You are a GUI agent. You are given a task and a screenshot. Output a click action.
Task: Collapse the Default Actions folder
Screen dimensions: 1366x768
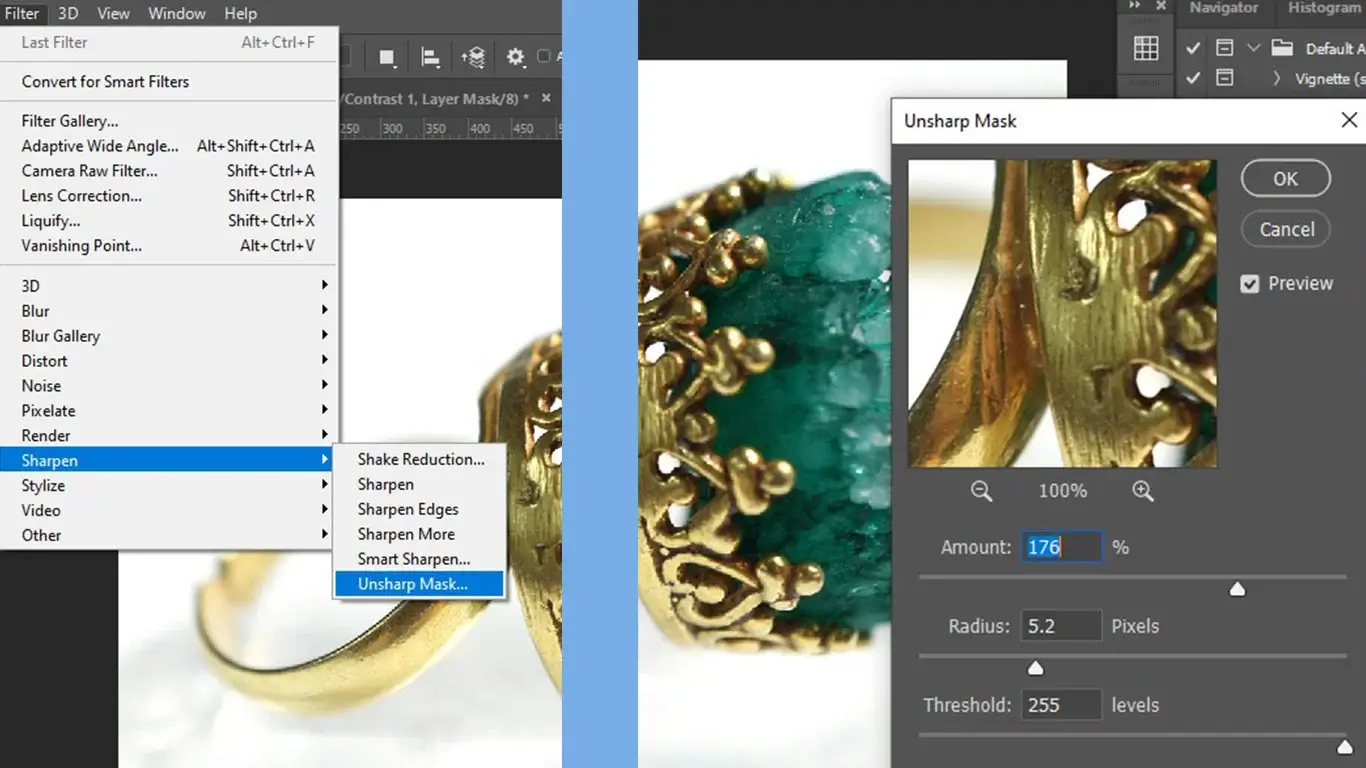(1253, 48)
